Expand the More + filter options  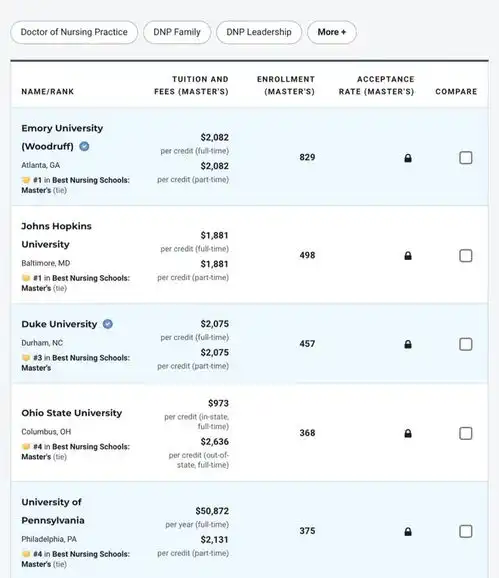(332, 32)
